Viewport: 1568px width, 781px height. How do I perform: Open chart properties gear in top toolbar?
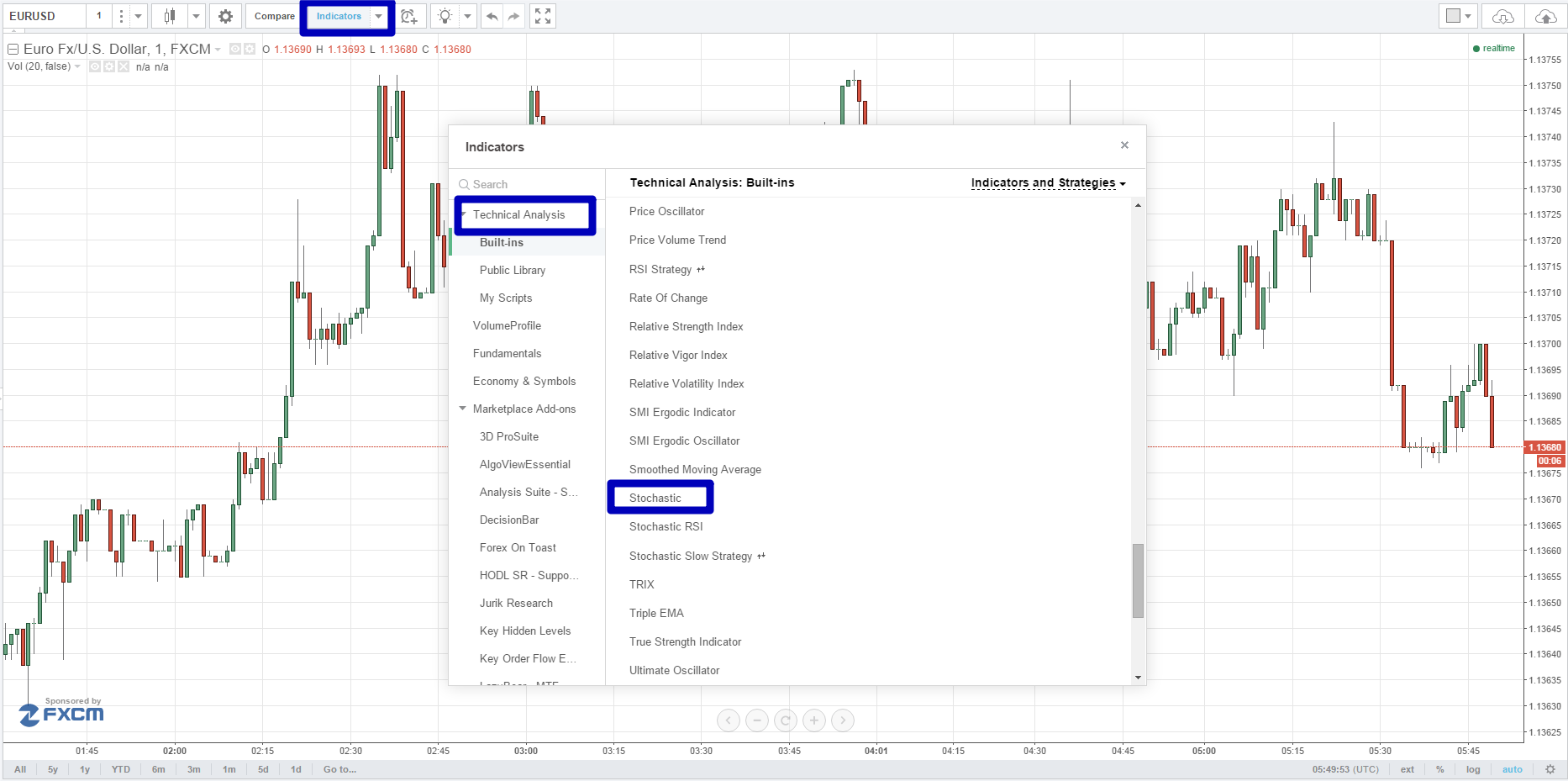[225, 16]
